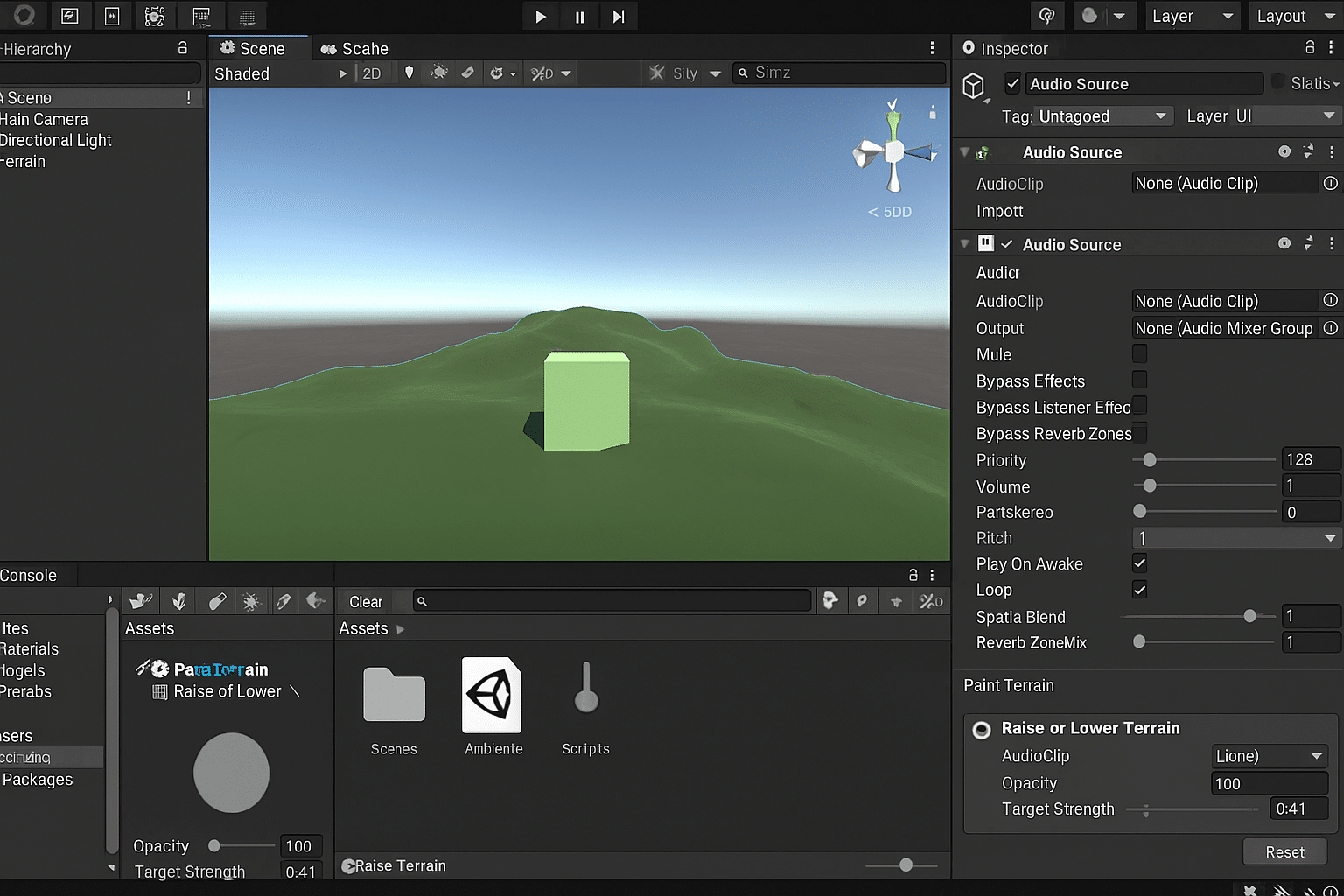Toggle the Loop checkbox
Screen dimensions: 1344x896
click(x=1139, y=590)
